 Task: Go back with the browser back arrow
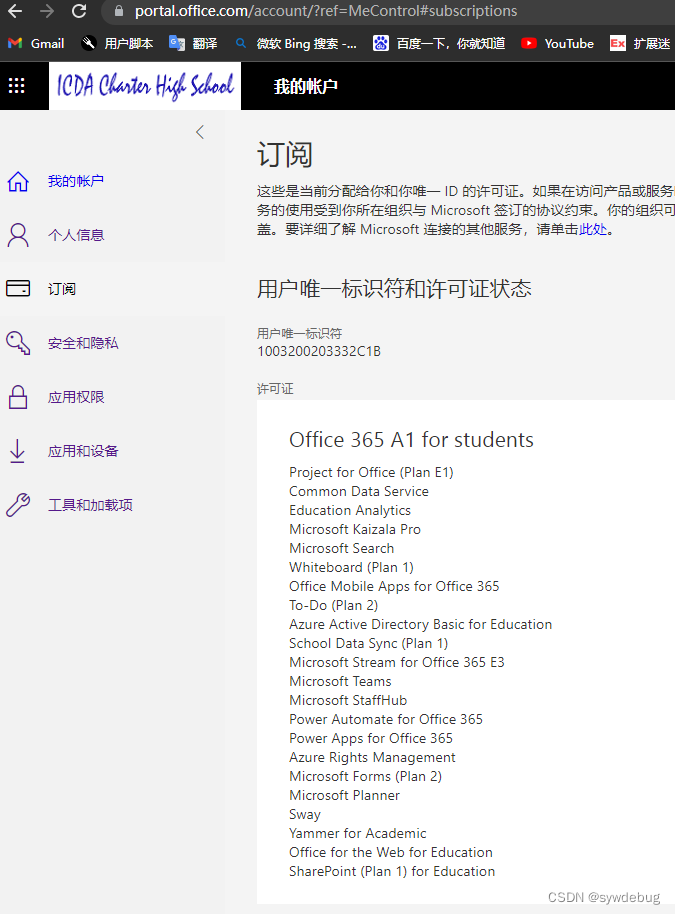click(x=15, y=11)
